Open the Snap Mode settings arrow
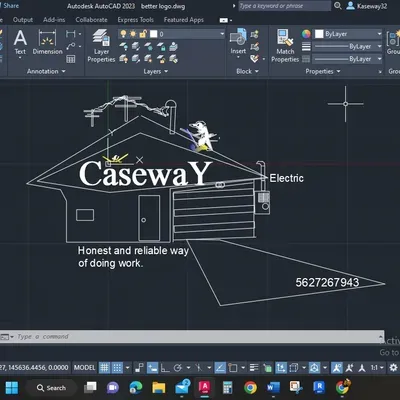400x400 pixels. click(x=127, y=368)
